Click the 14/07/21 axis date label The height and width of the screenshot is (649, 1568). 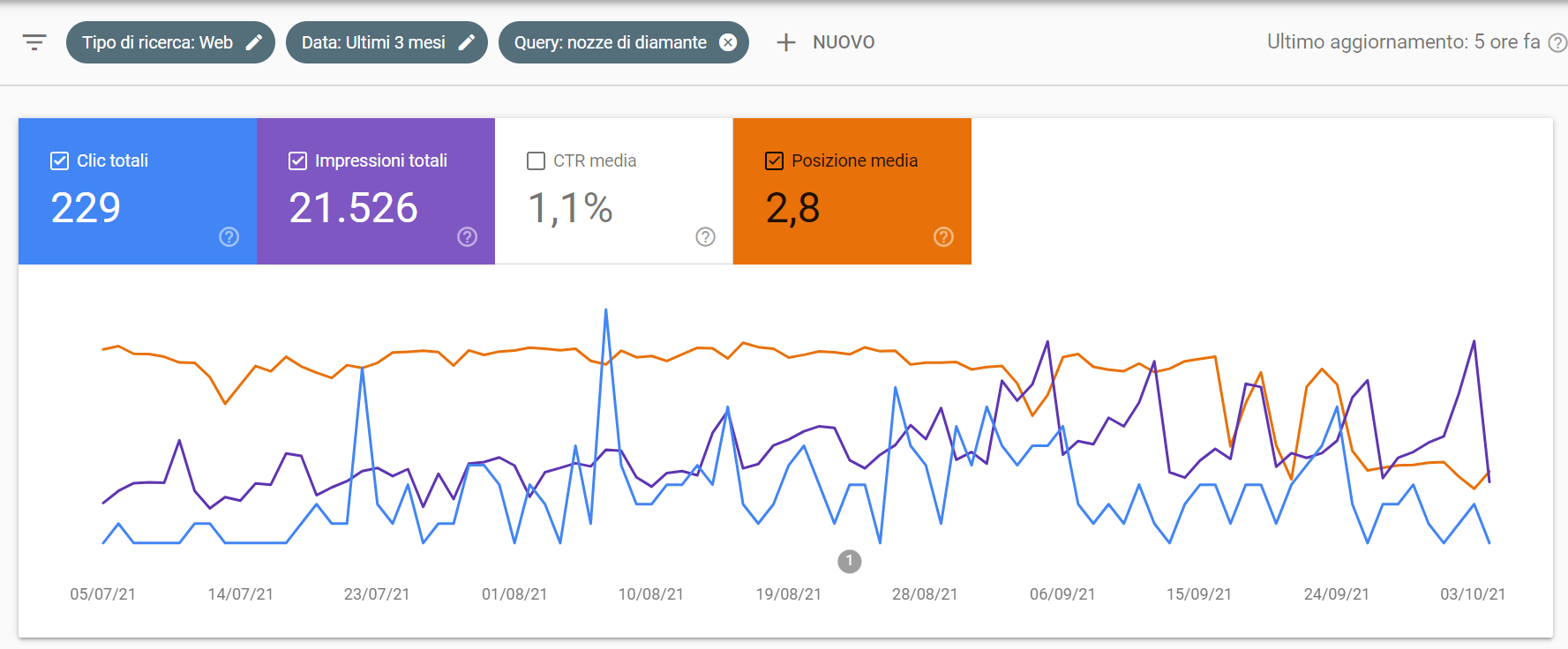pyautogui.click(x=240, y=594)
